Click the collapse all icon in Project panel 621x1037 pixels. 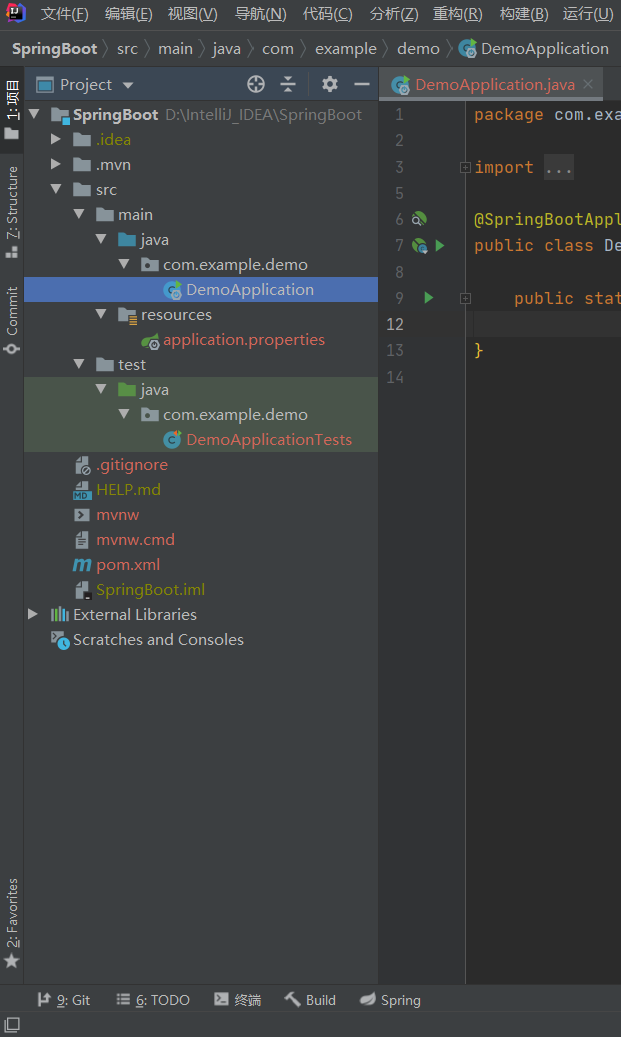pyautogui.click(x=288, y=84)
